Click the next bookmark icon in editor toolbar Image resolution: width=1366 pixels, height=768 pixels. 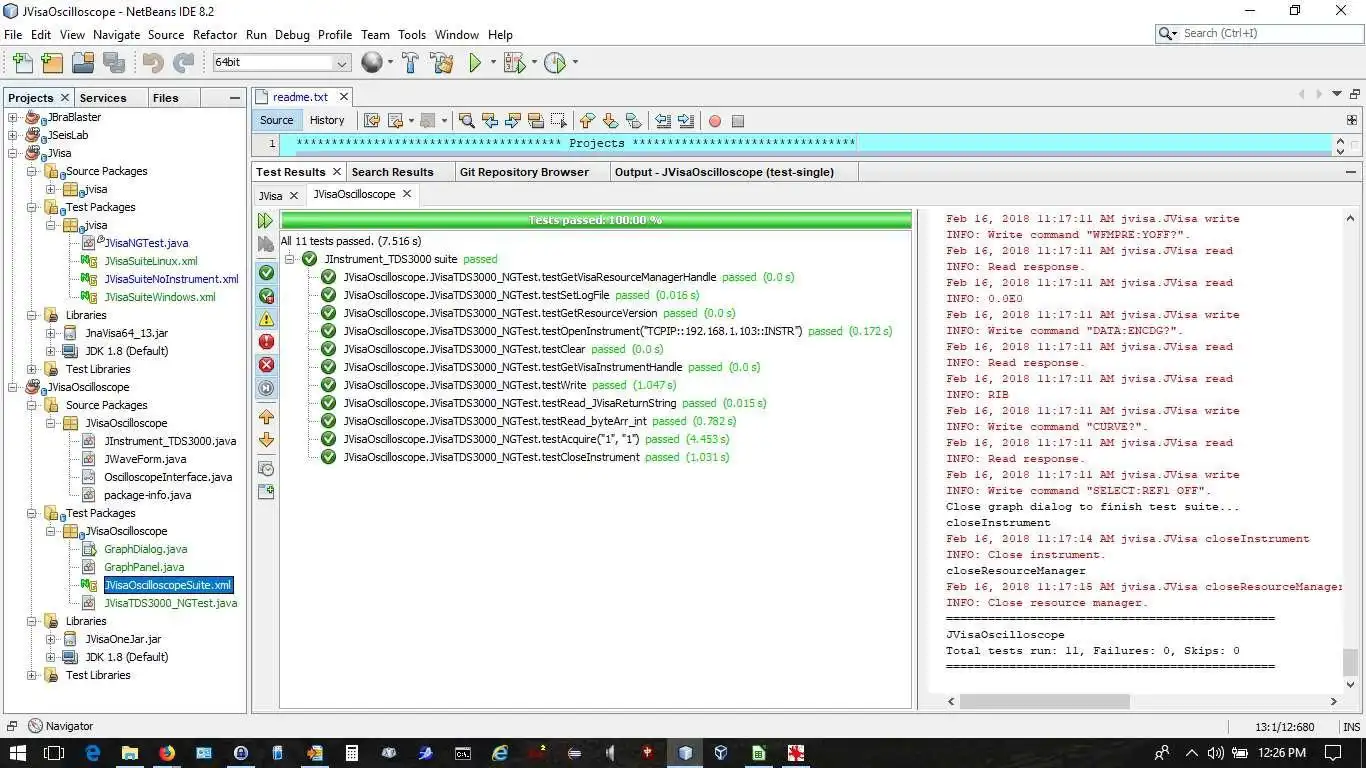click(609, 120)
